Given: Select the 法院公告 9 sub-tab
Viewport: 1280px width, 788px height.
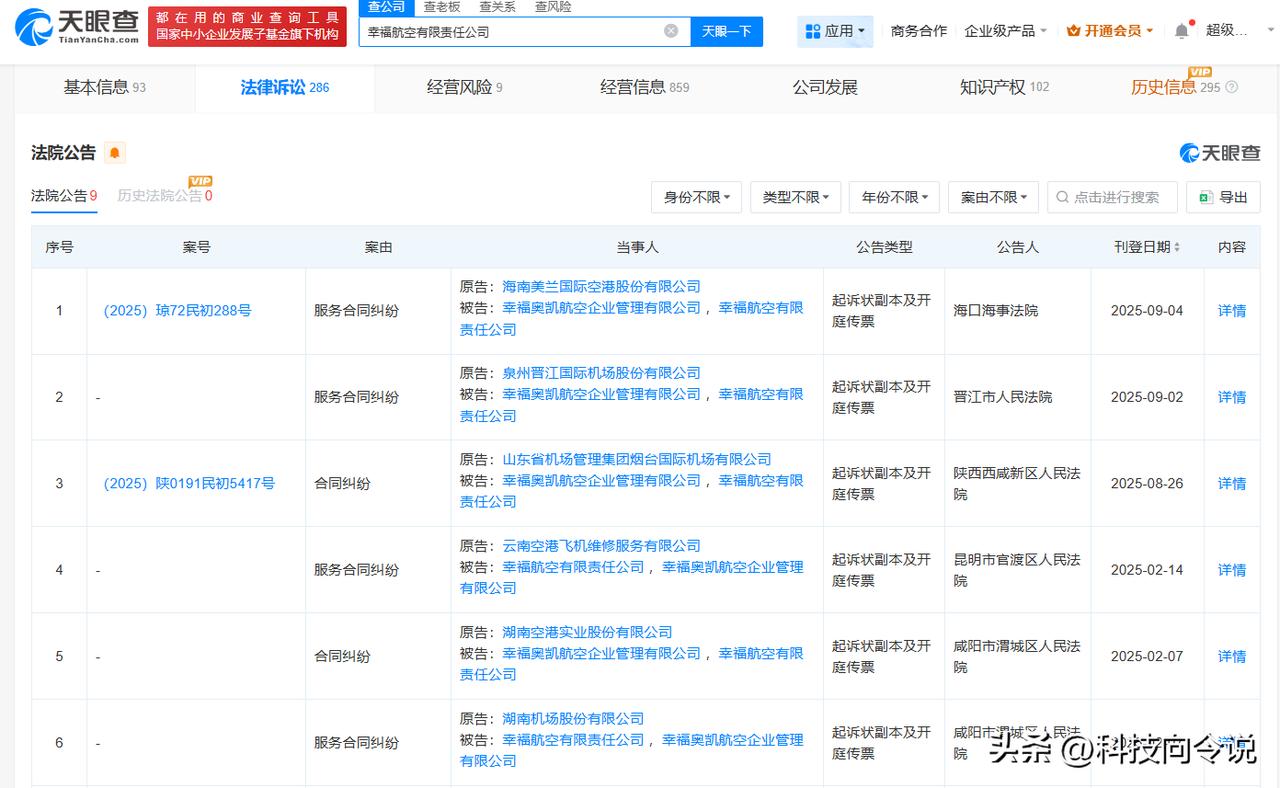Looking at the screenshot, I should pos(64,196).
